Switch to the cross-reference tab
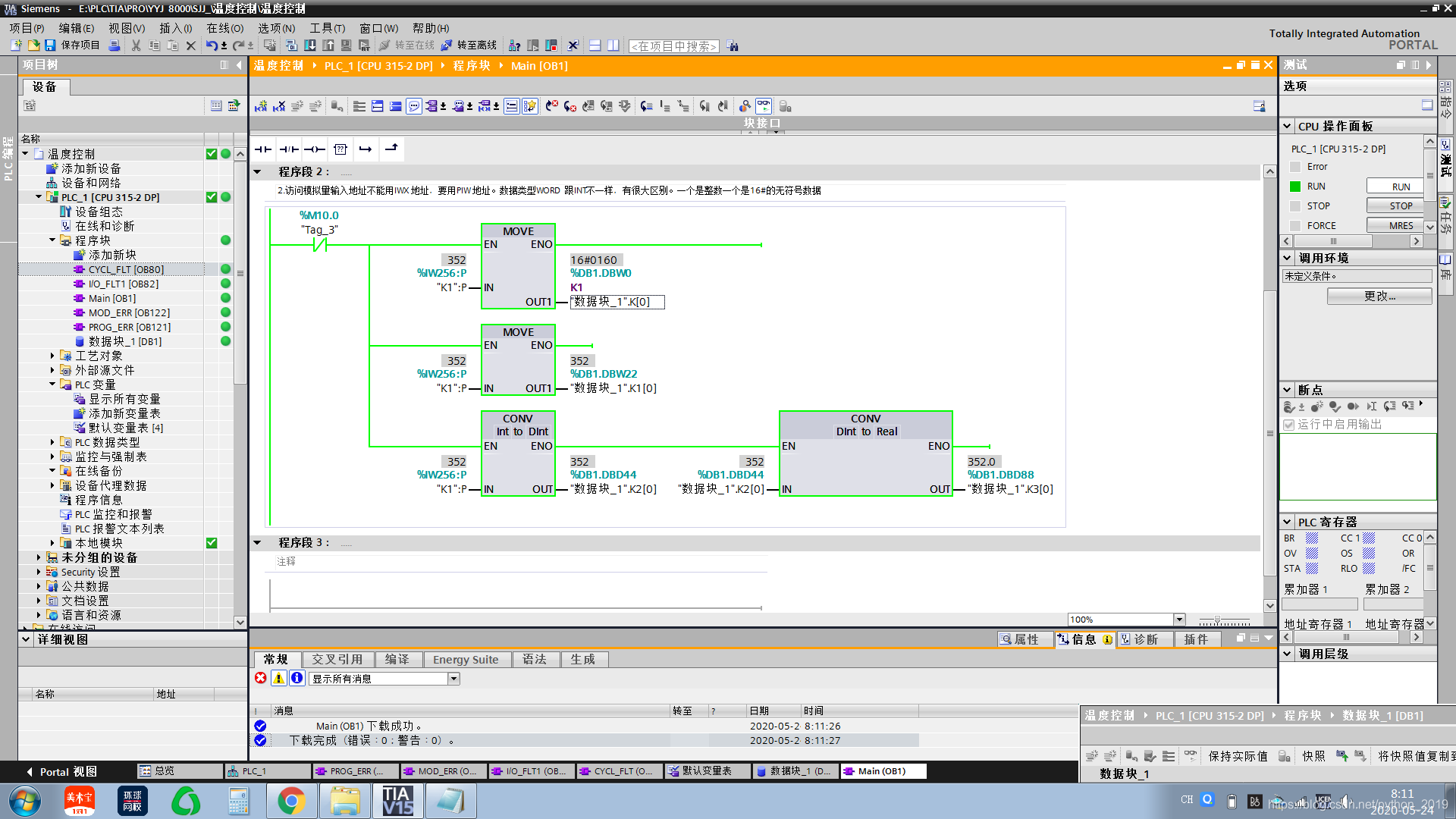This screenshot has width=1456, height=819. click(x=337, y=659)
